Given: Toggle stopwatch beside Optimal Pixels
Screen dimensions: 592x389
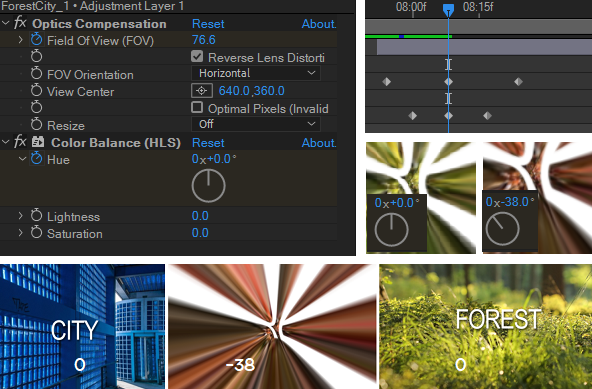Looking at the screenshot, I should pyautogui.click(x=37, y=107).
